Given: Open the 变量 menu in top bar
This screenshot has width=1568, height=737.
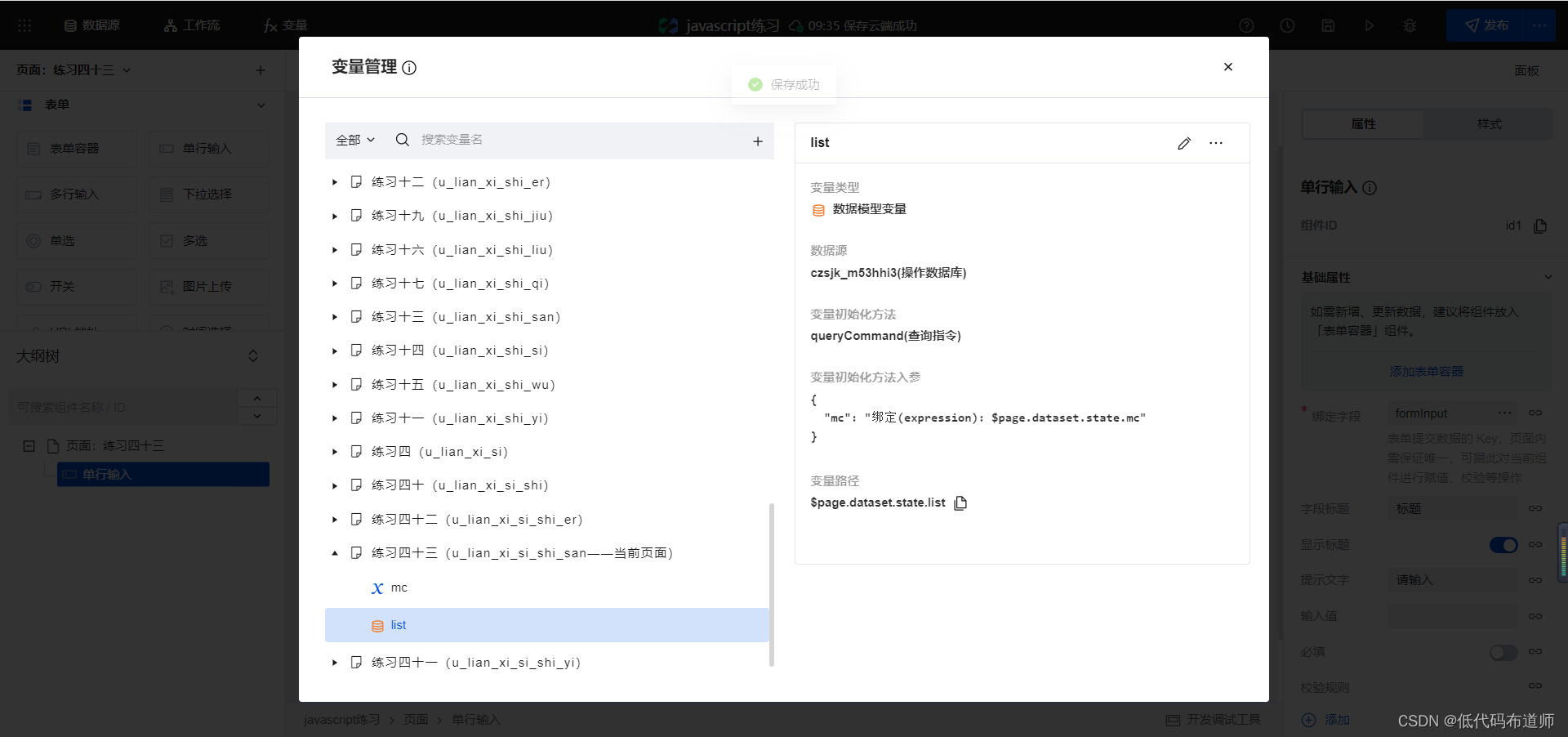Looking at the screenshot, I should click(x=285, y=25).
